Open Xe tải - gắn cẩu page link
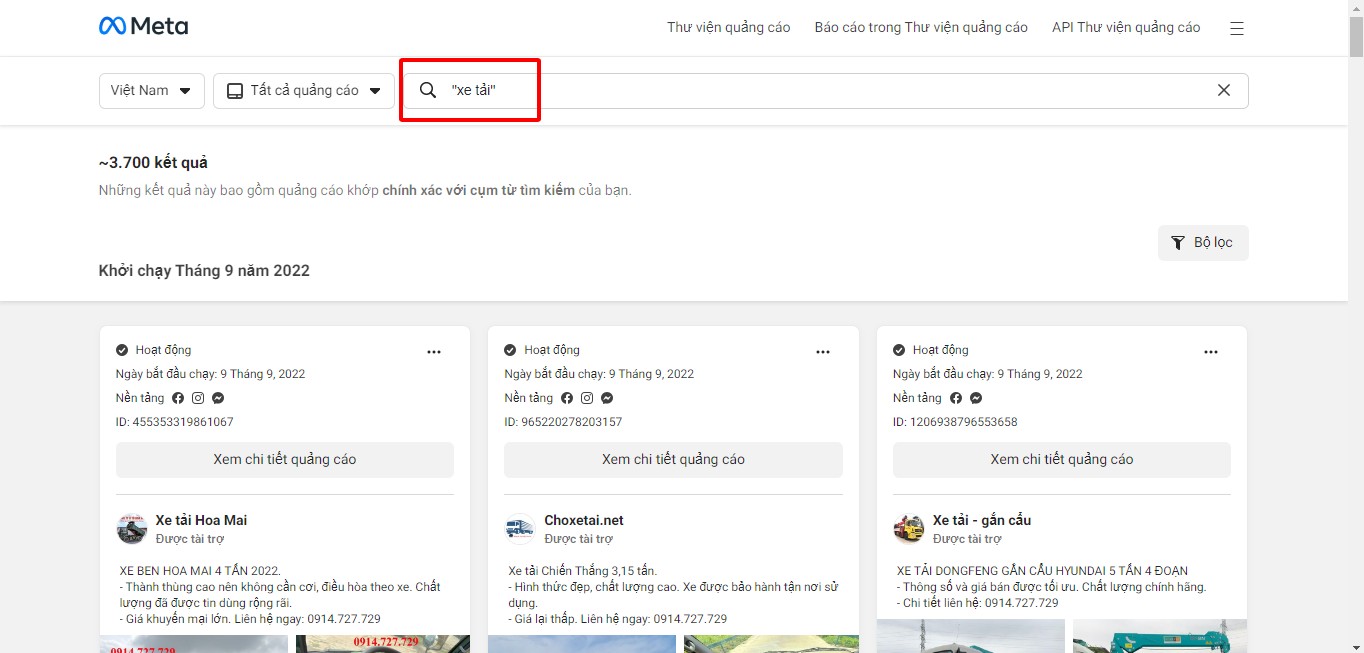 pyautogui.click(x=982, y=520)
